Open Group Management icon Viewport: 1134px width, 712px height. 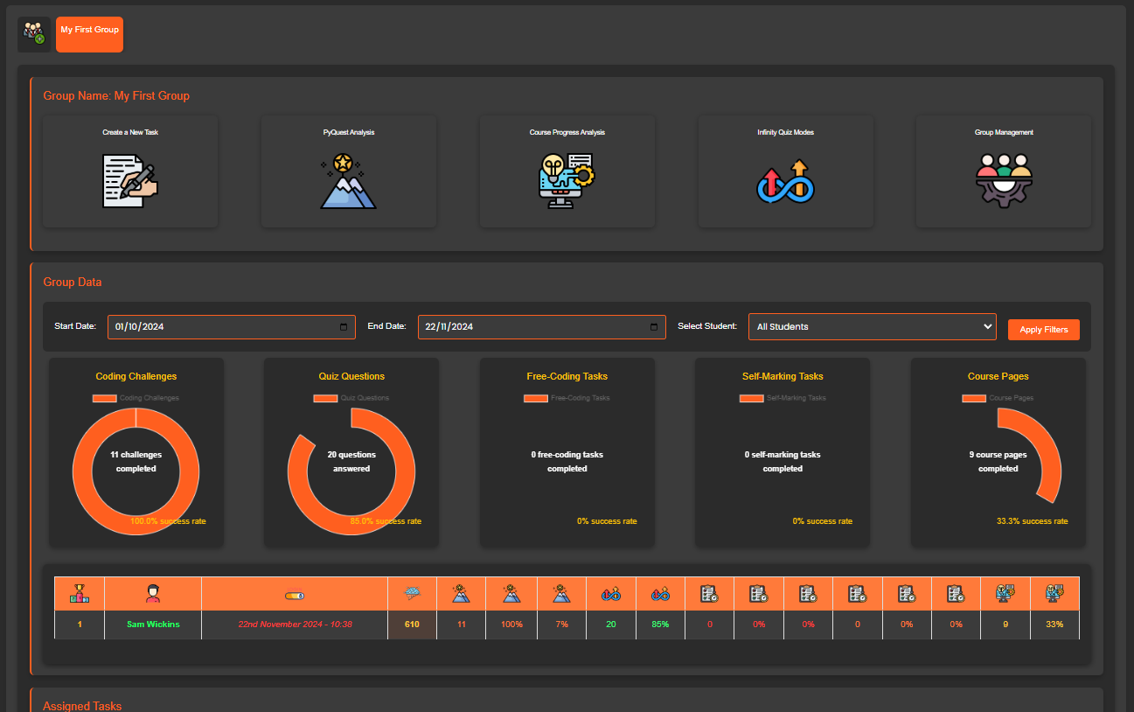click(x=1003, y=181)
